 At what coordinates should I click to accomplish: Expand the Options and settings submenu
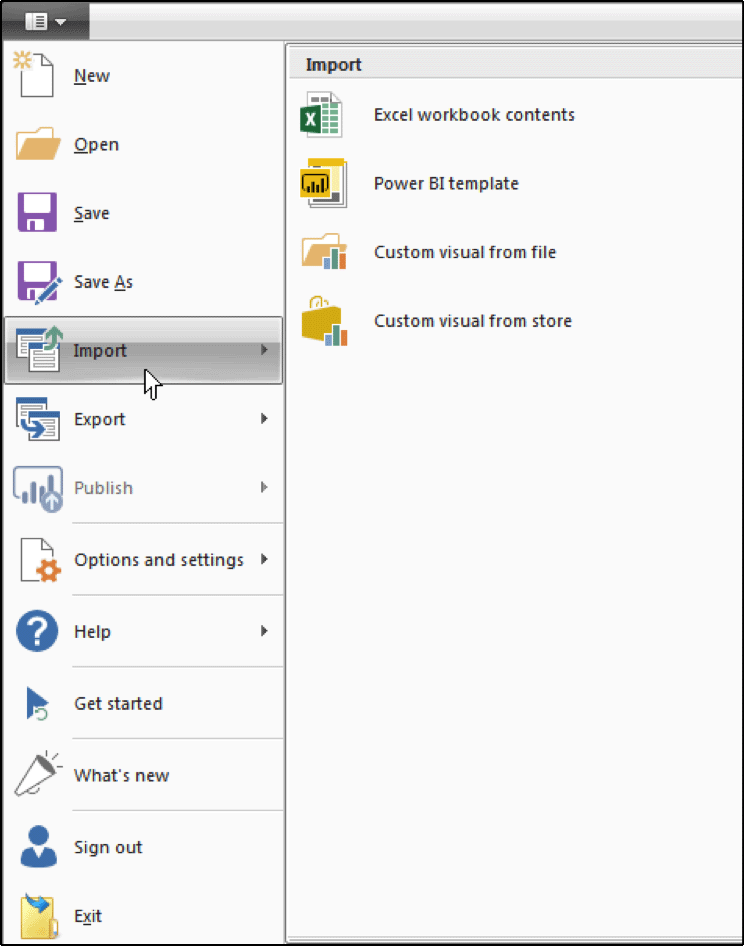263,559
